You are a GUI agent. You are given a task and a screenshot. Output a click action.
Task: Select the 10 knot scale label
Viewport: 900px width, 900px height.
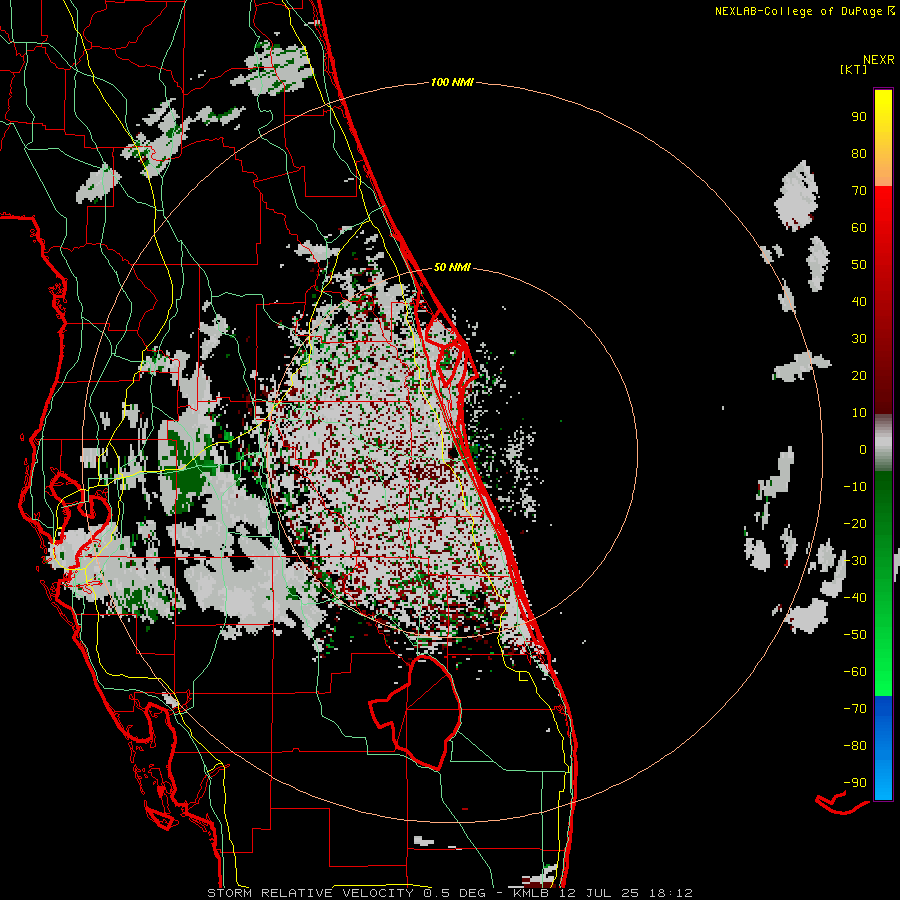click(x=859, y=413)
